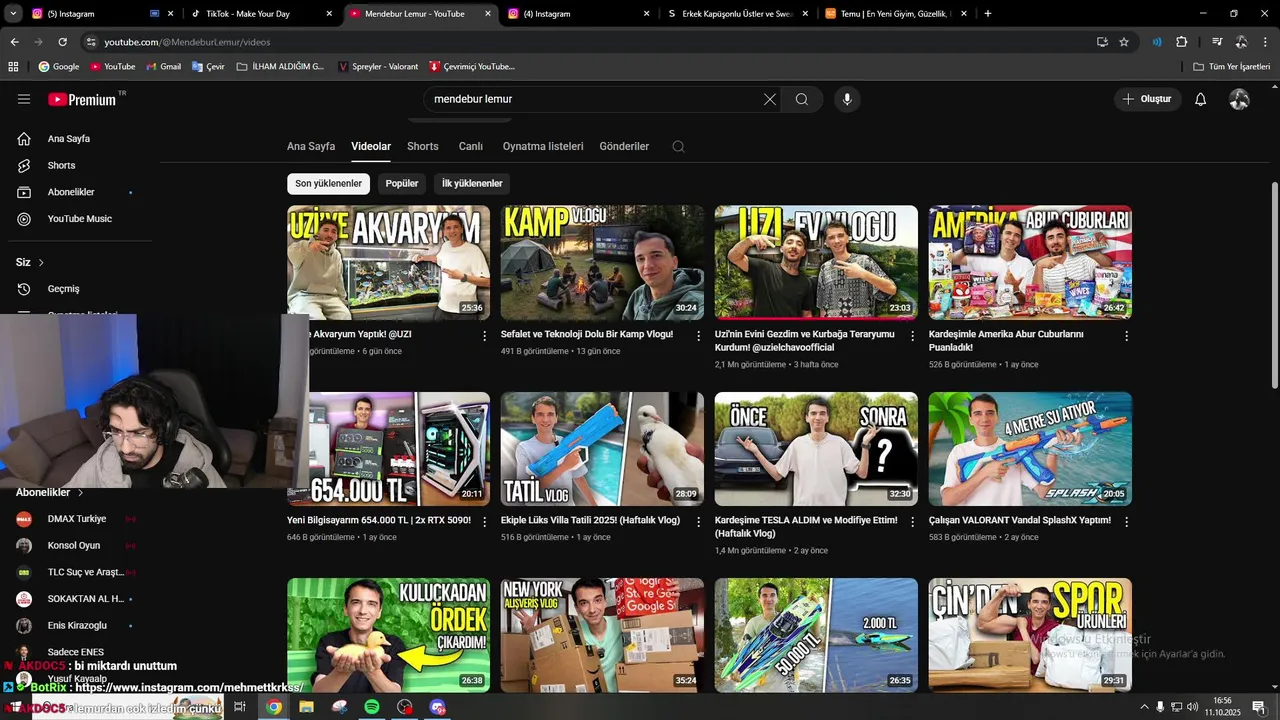The height and width of the screenshot is (720, 1280).
Task: Open a new browser tab
Action: pos(988,14)
